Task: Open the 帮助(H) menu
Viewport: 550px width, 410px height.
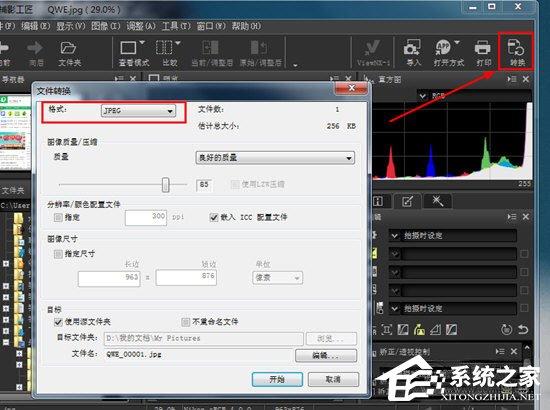Action: (247, 26)
